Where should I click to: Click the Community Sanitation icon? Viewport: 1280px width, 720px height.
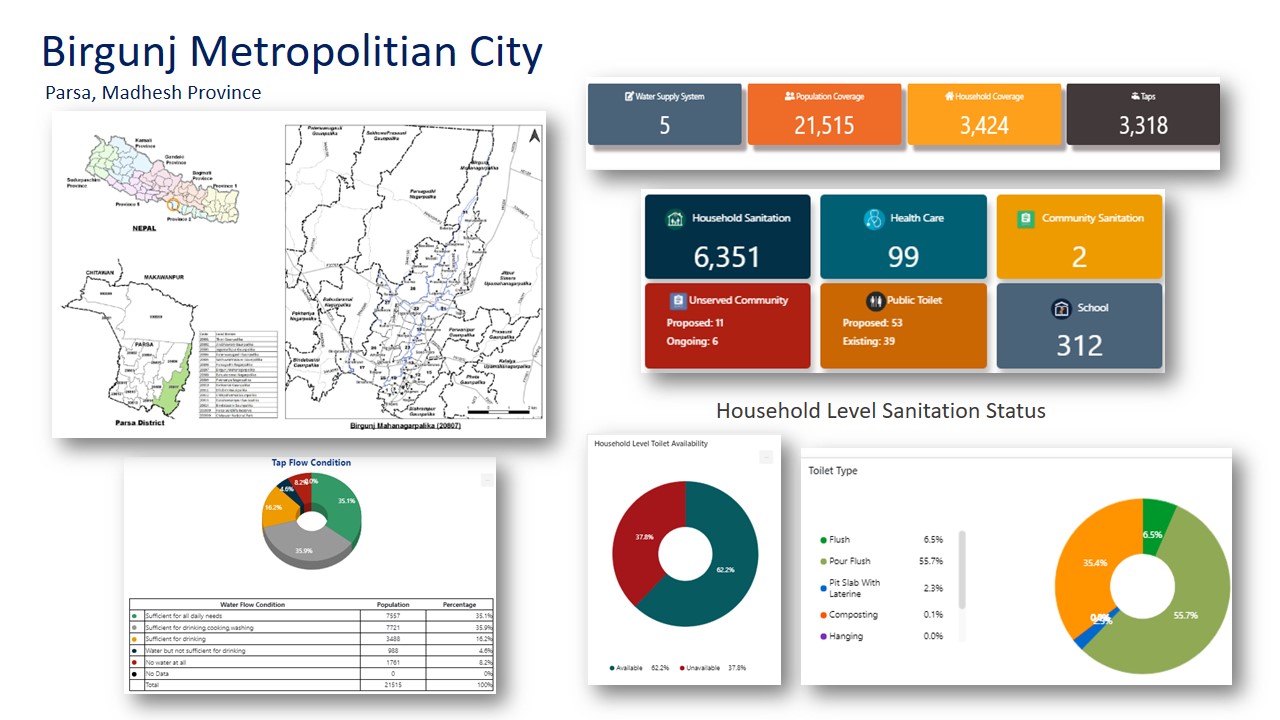coord(1026,219)
